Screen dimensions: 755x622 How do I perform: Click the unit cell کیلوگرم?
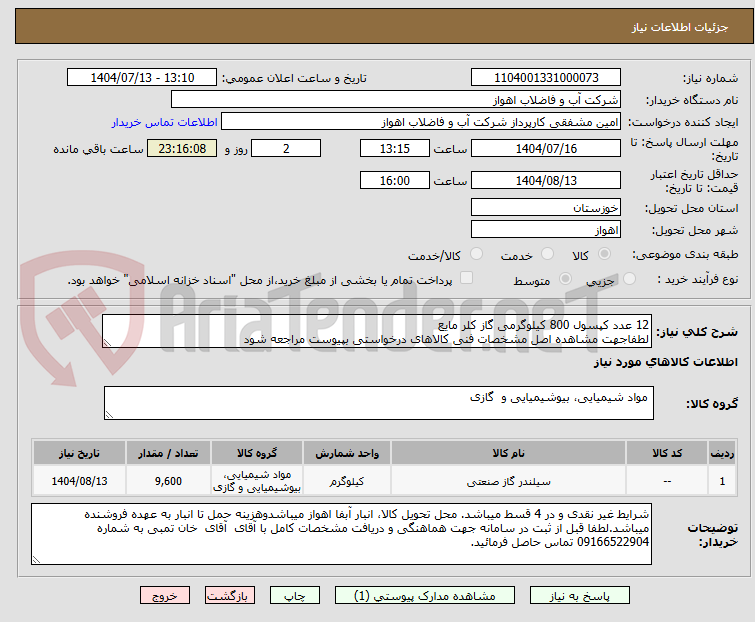pyautogui.click(x=347, y=481)
